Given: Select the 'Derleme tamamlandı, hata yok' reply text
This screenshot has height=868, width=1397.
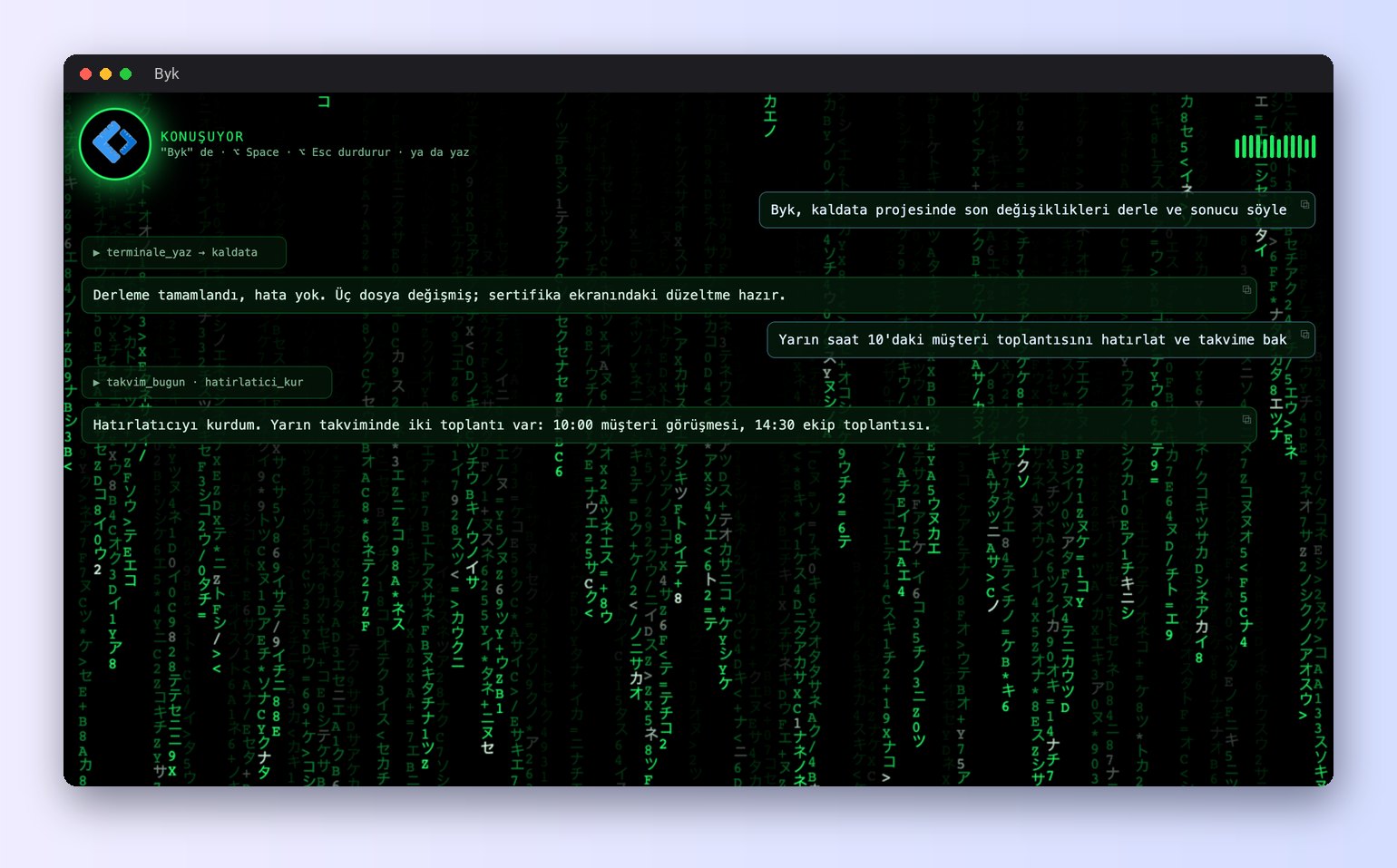Looking at the screenshot, I should [x=439, y=295].
